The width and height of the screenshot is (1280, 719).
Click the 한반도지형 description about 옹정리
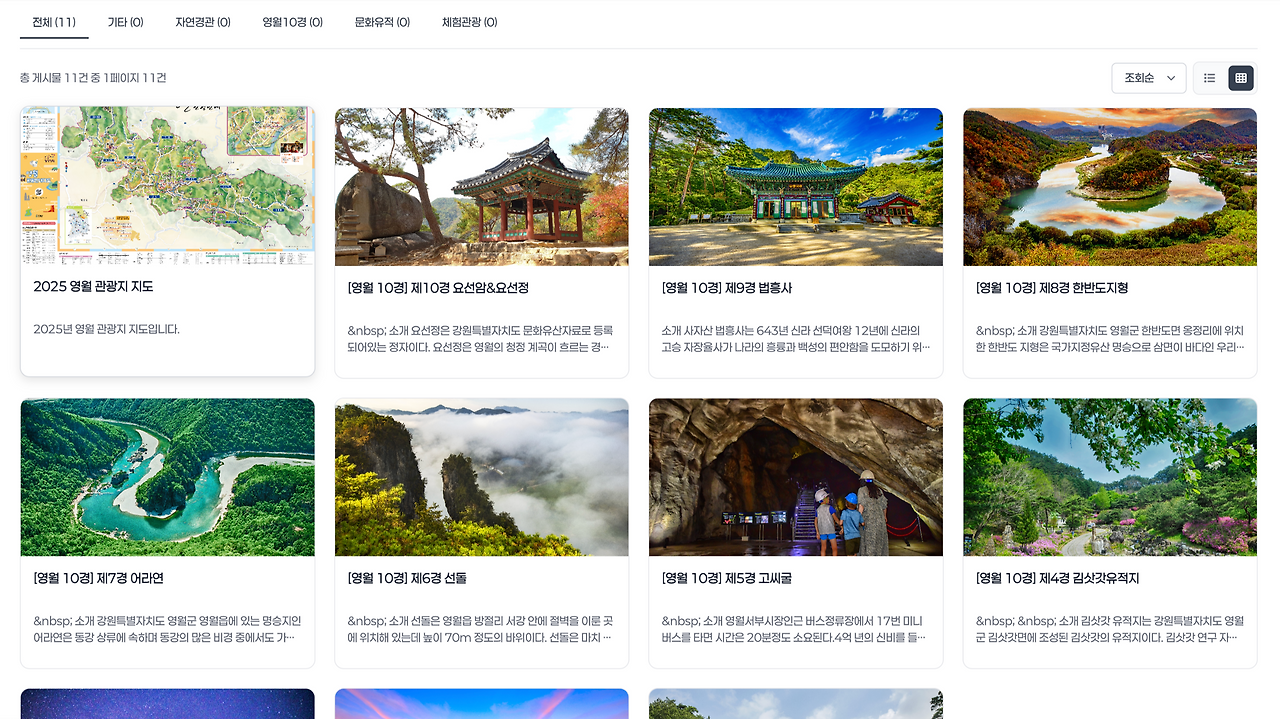click(1110, 339)
